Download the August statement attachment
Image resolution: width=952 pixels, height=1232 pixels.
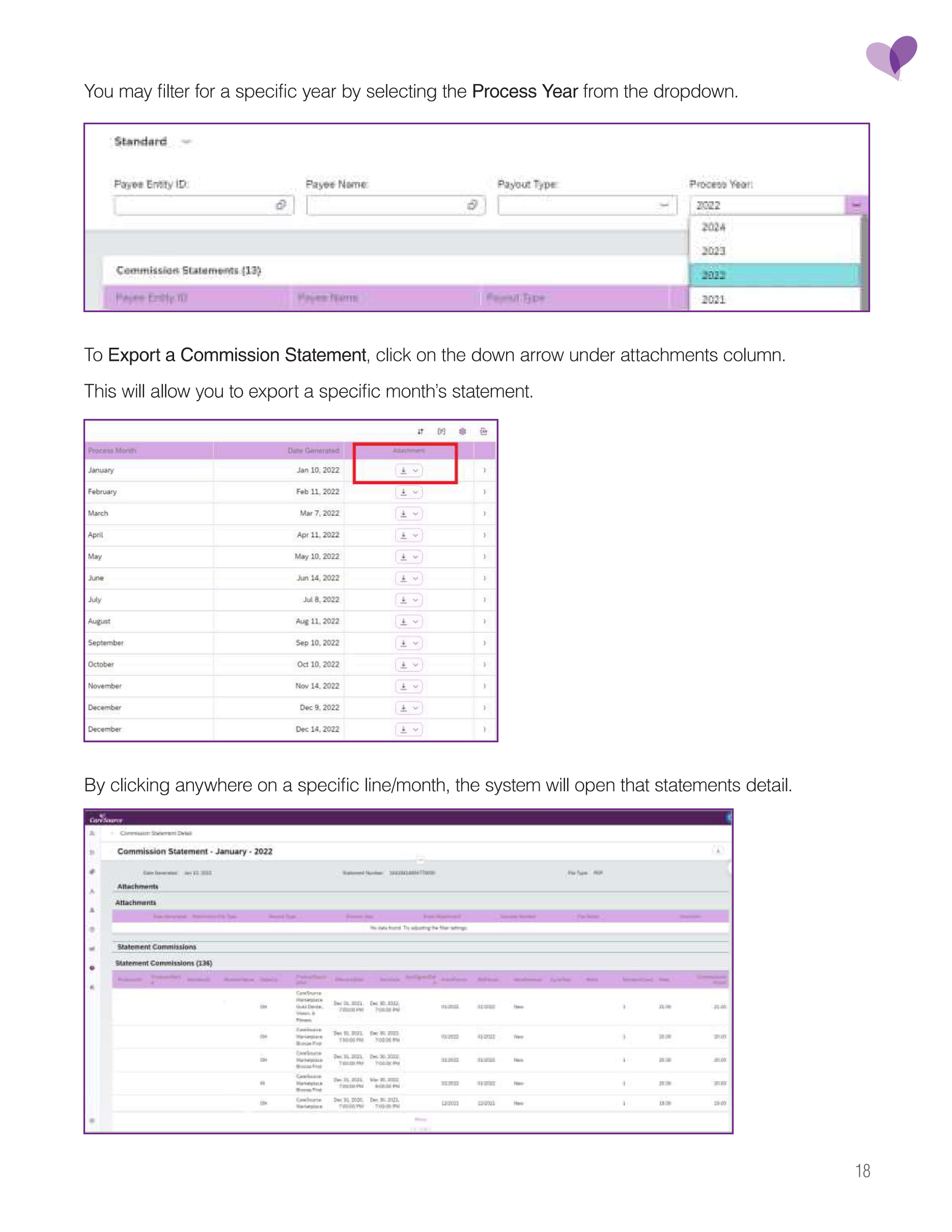pos(403,622)
